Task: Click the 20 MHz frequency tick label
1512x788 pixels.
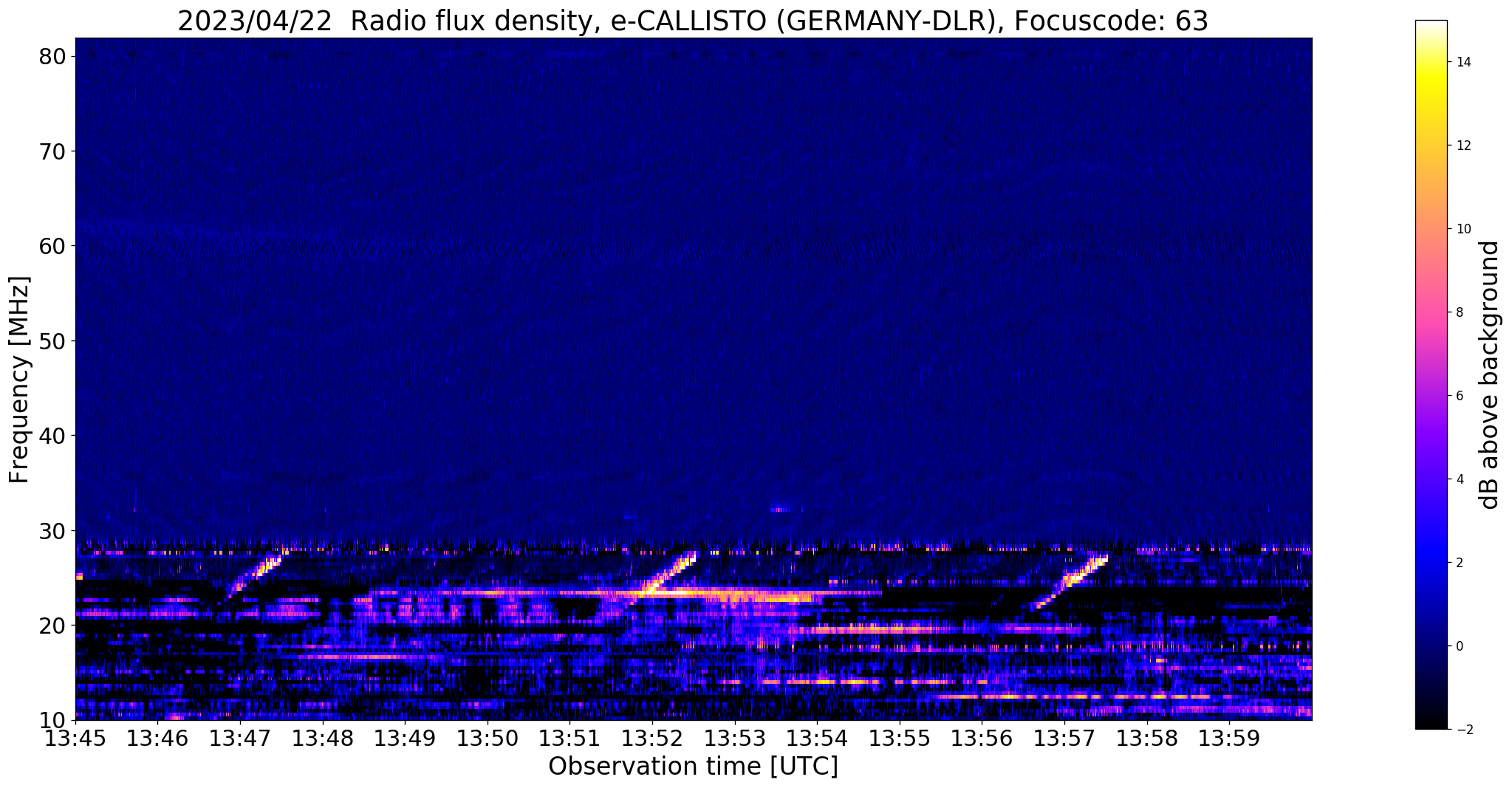Action: [x=52, y=626]
